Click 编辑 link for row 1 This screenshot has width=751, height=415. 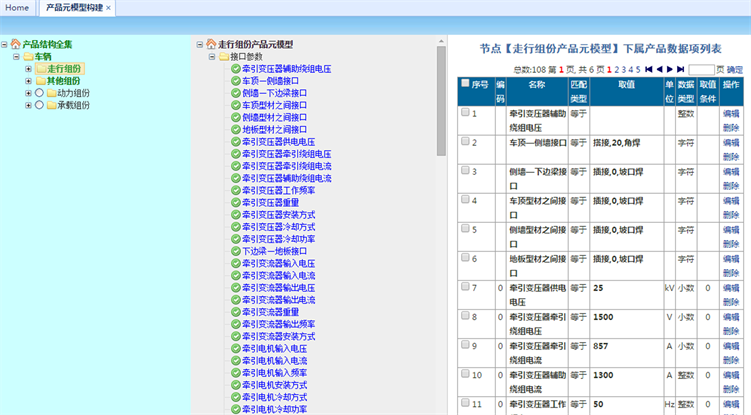[731, 115]
